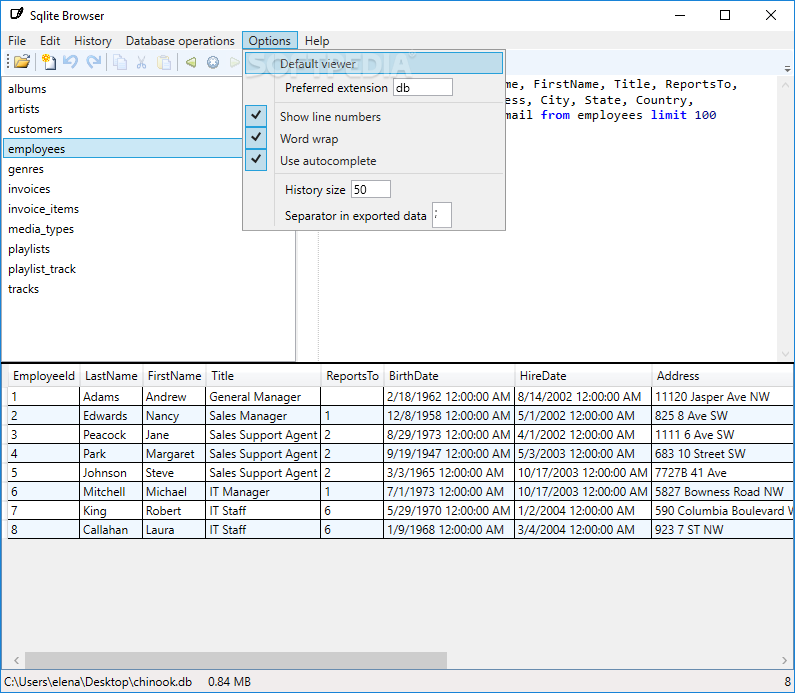Select the cell 'Margaret'

pyautogui.click(x=174, y=454)
